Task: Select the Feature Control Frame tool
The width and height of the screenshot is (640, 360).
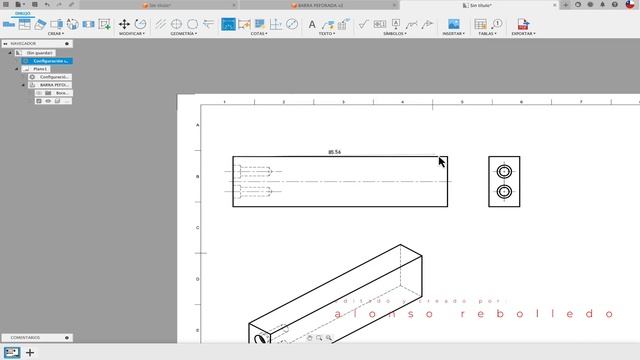Action: (x=380, y=24)
